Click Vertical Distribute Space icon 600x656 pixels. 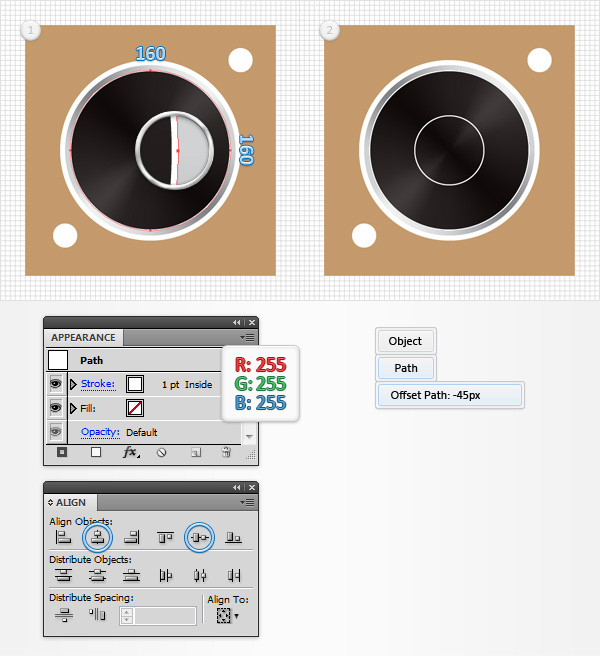click(x=64, y=615)
